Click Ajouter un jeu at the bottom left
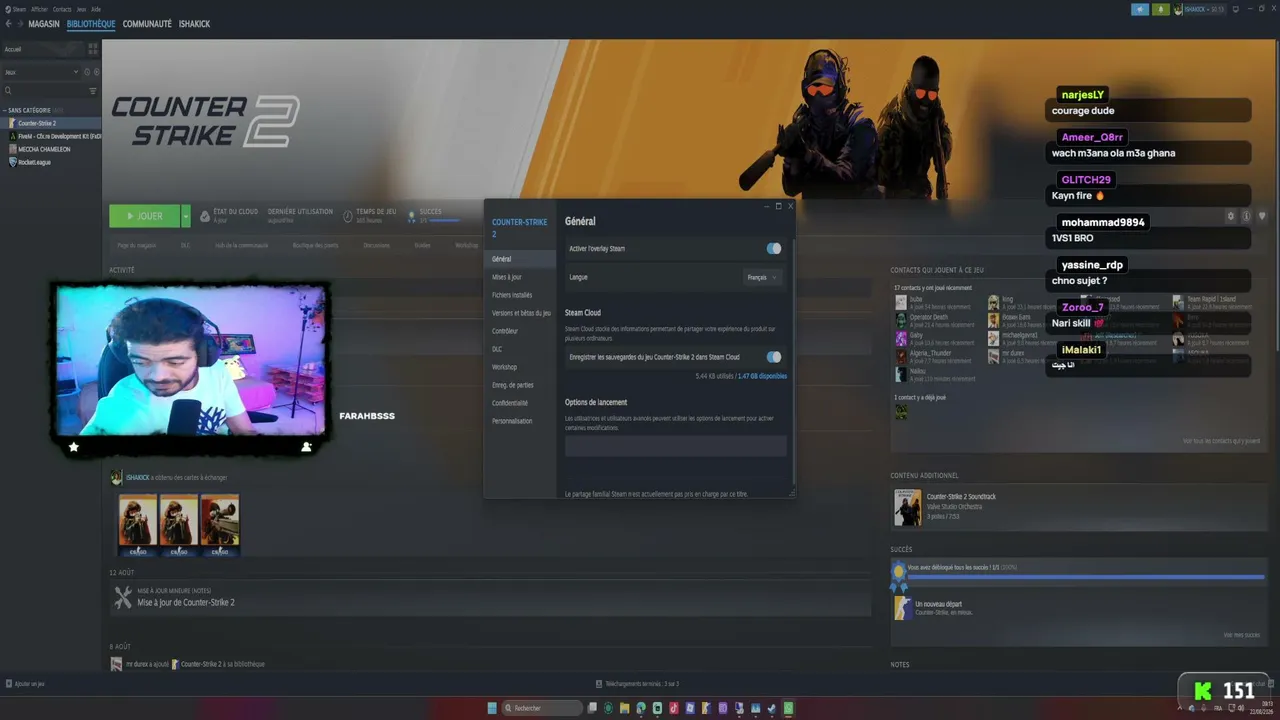 point(25,684)
